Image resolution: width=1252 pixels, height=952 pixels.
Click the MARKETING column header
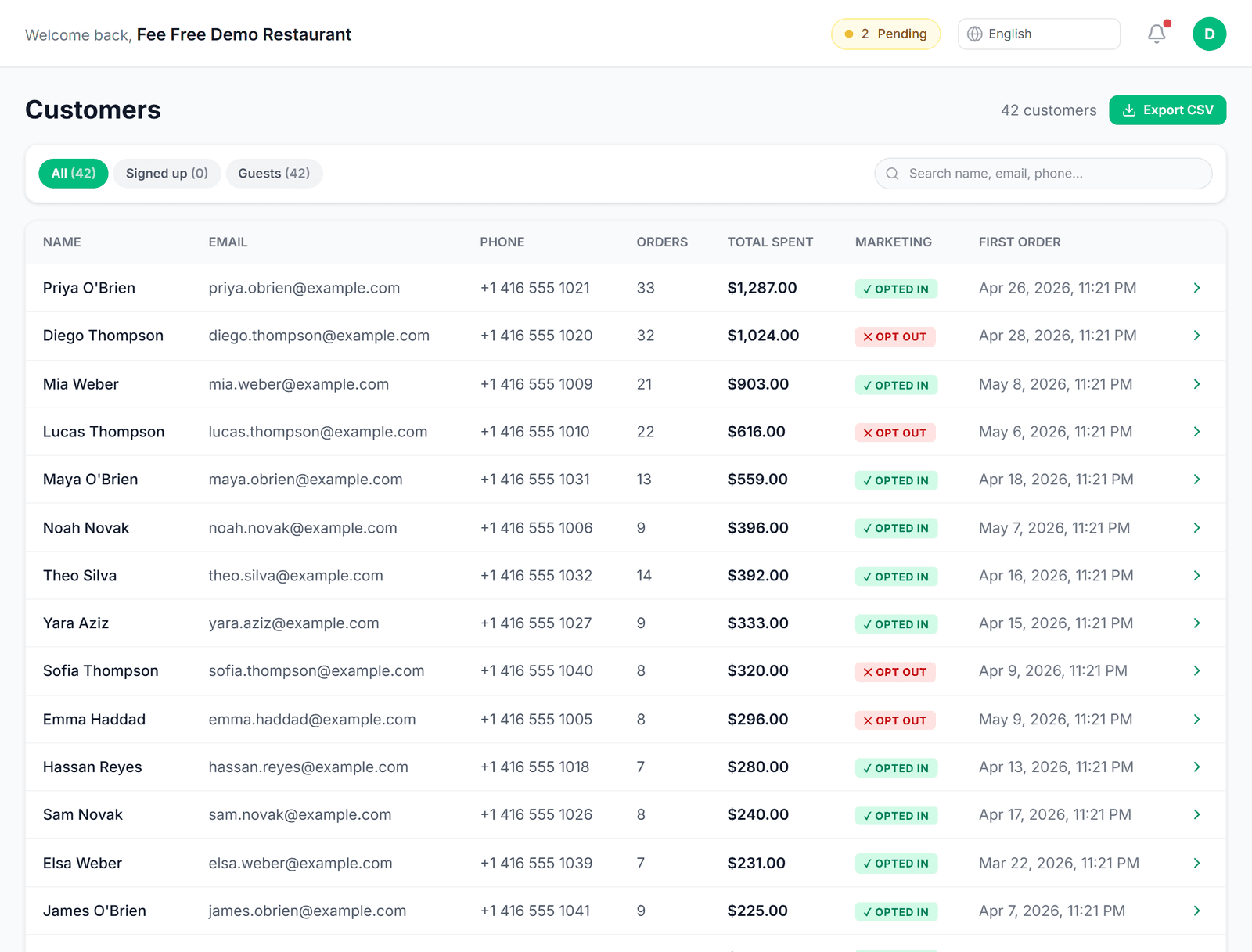[894, 242]
